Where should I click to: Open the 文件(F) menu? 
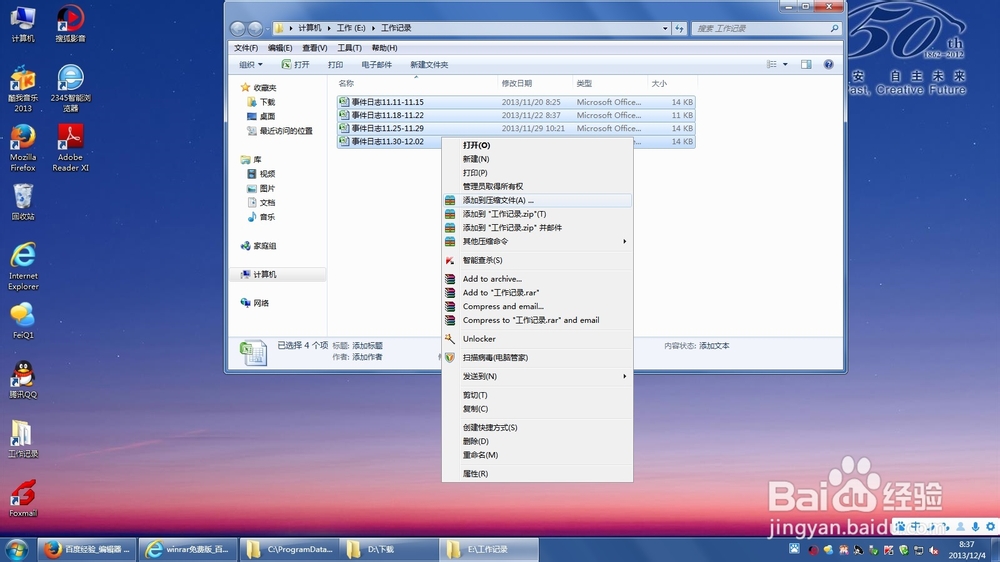[x=246, y=48]
